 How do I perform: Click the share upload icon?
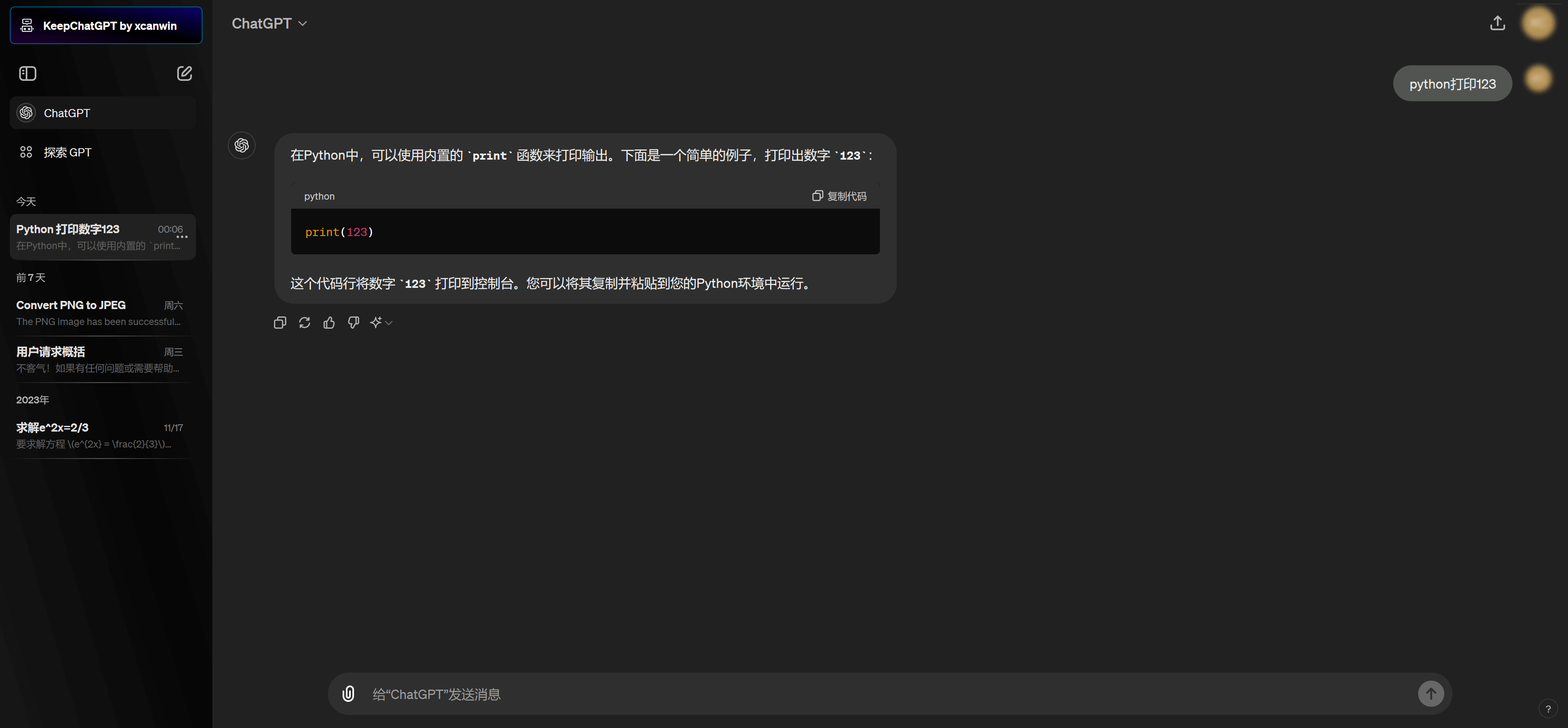pos(1497,23)
